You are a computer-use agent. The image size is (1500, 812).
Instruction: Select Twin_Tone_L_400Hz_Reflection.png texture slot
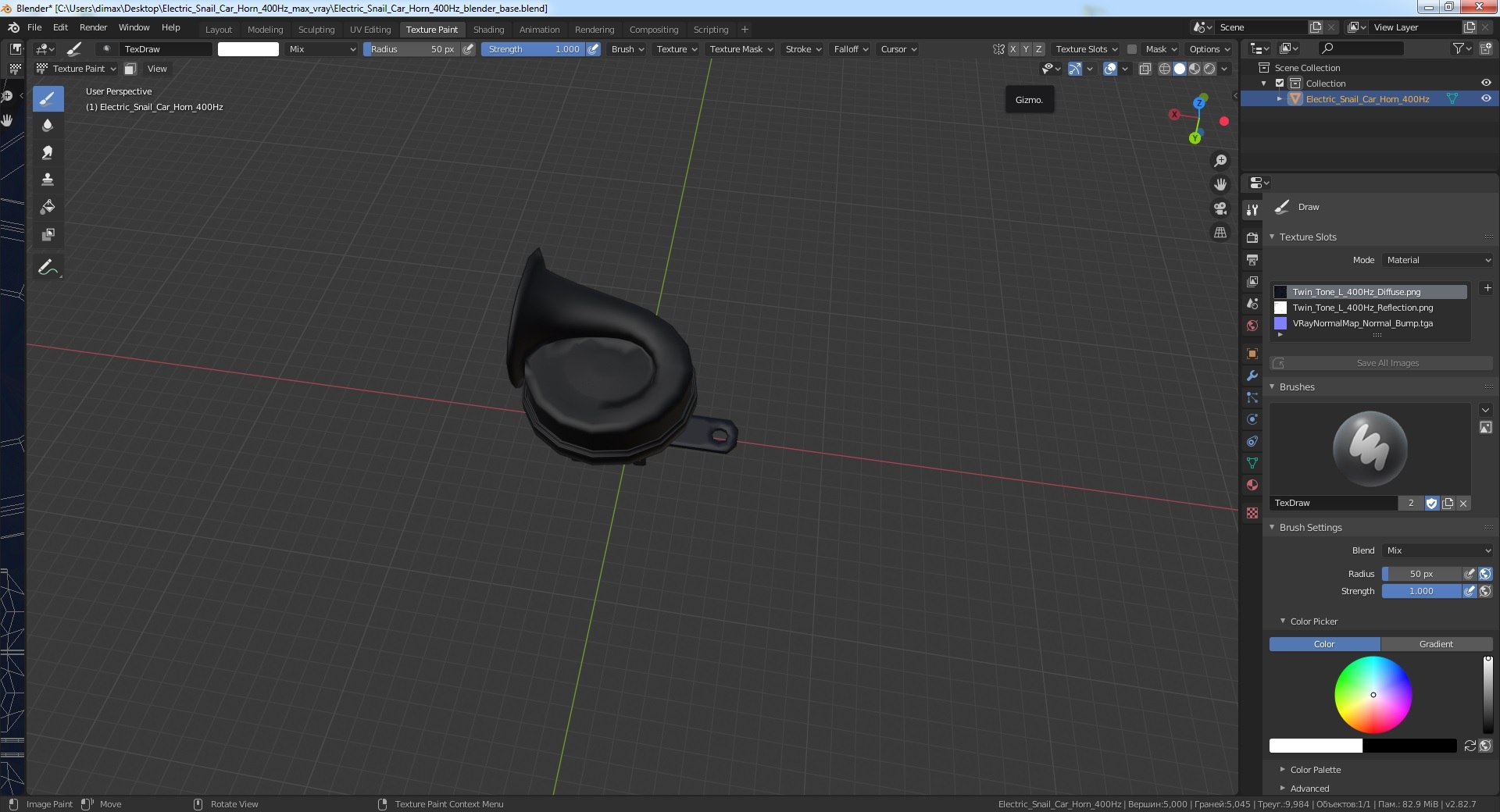point(1370,308)
